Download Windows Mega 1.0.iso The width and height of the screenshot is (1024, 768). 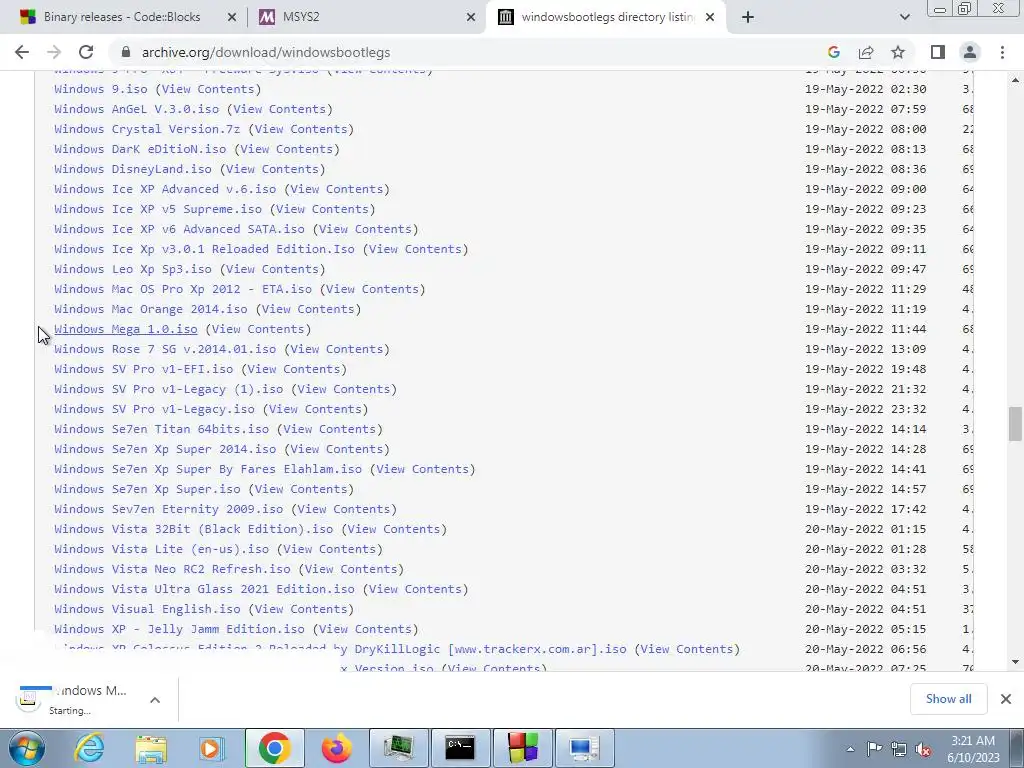coord(125,329)
